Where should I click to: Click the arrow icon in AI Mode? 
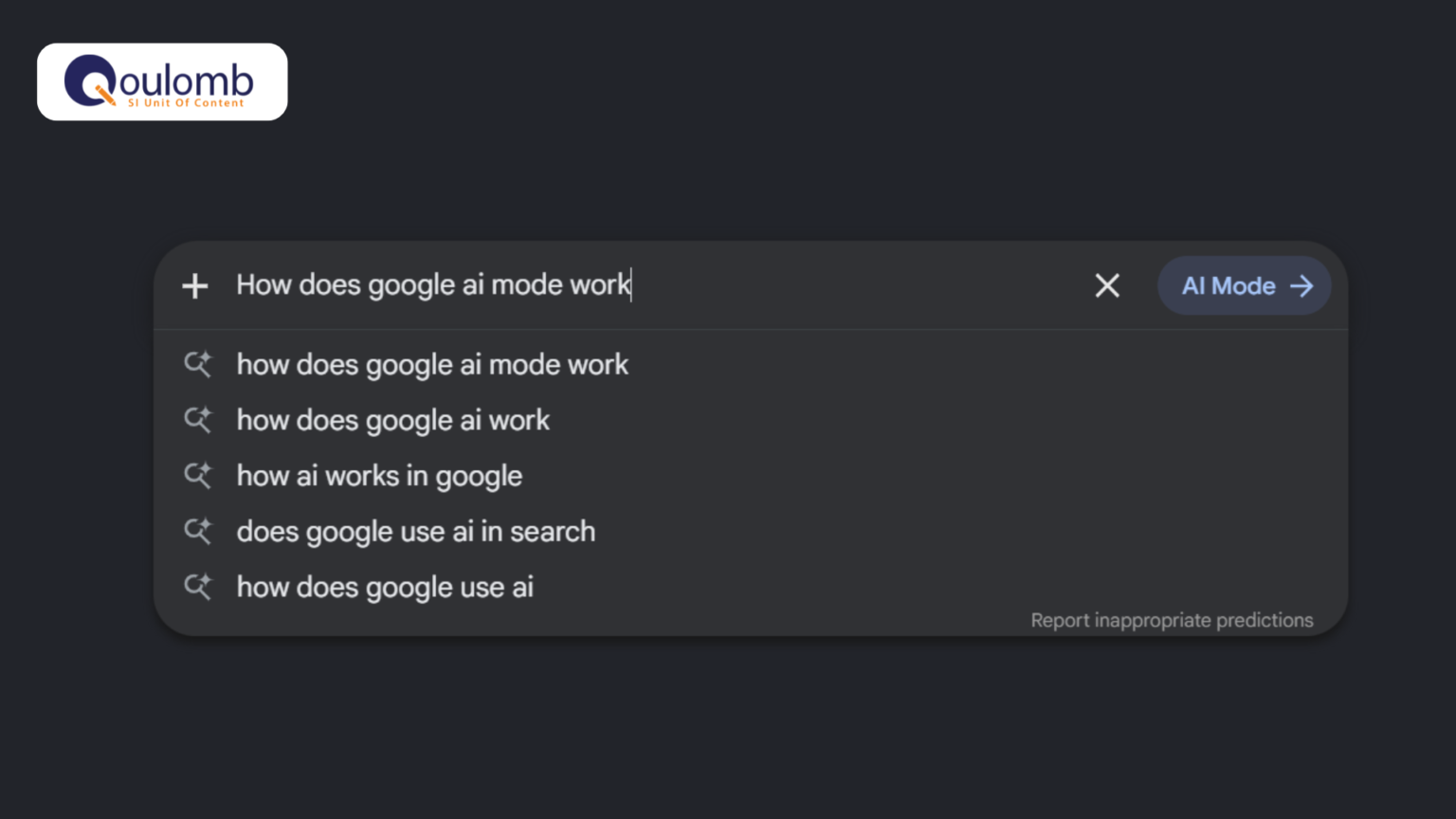[1301, 285]
